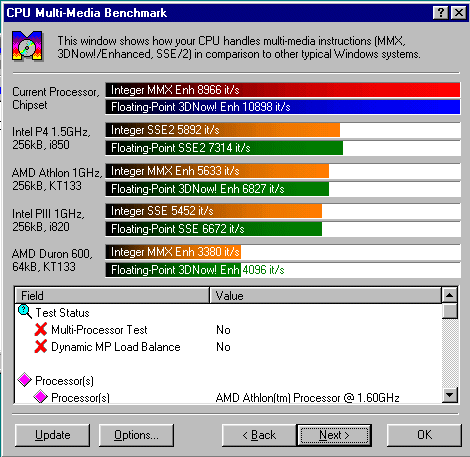Click the No value of Dynamic MP Load Balance

click(x=223, y=347)
